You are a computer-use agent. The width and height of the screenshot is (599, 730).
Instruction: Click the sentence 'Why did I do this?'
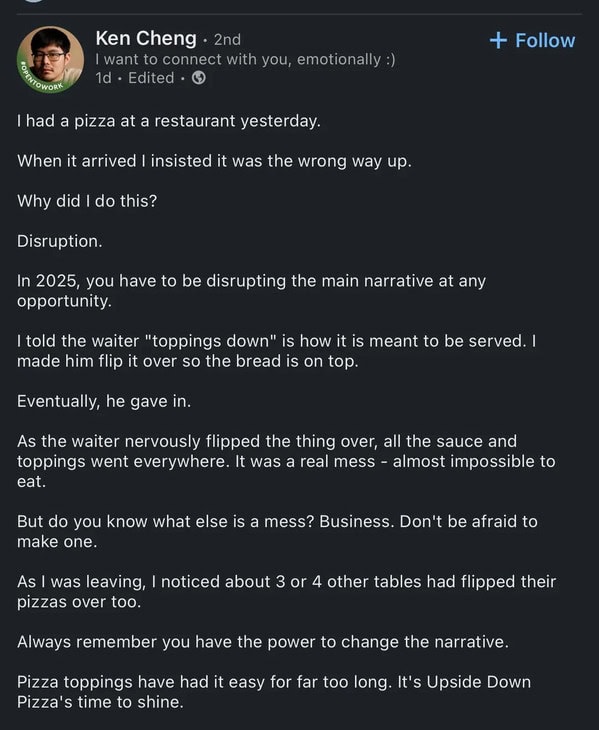(x=87, y=201)
